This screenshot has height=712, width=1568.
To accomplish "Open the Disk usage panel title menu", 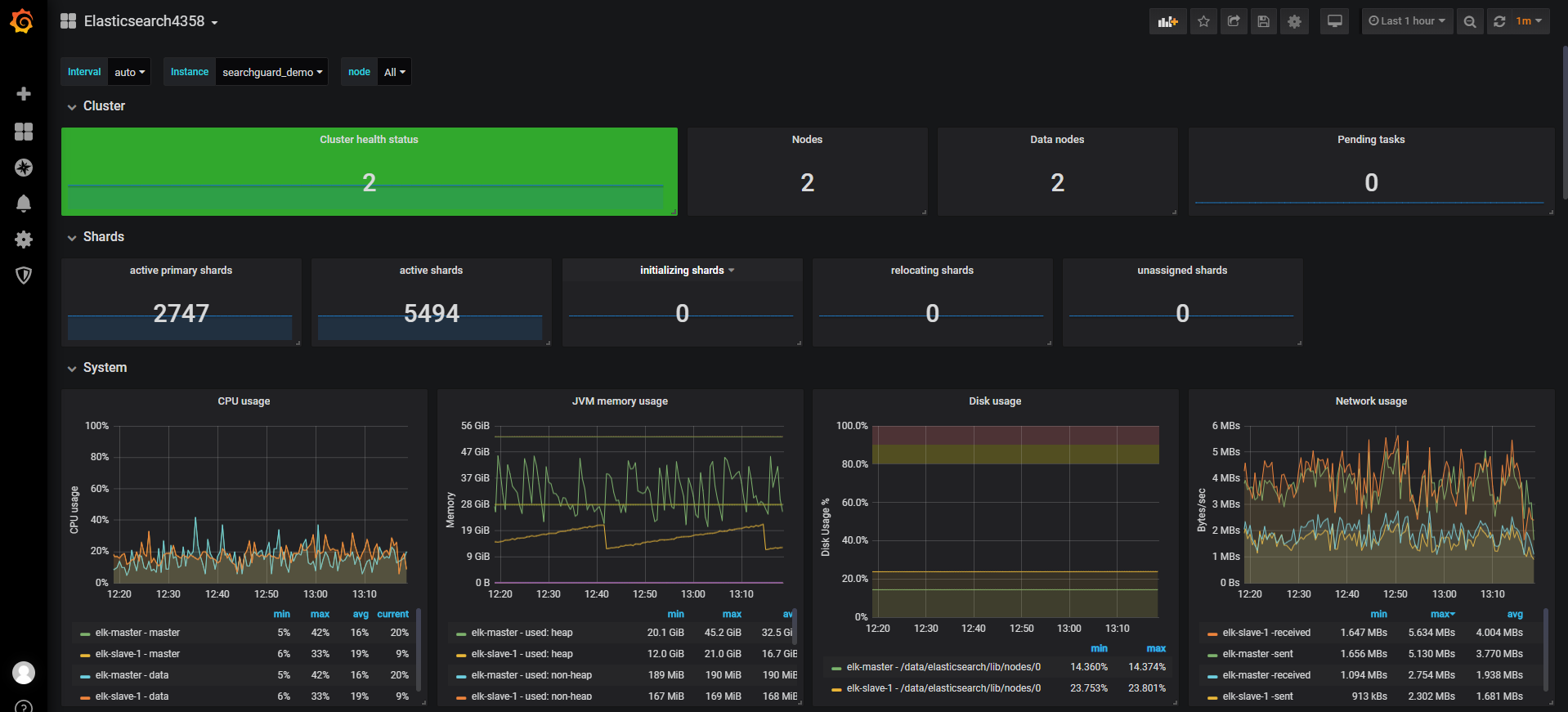I will pos(995,401).
